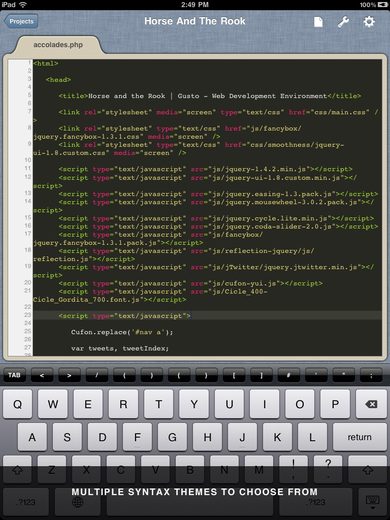Tap the P key

point(335,404)
